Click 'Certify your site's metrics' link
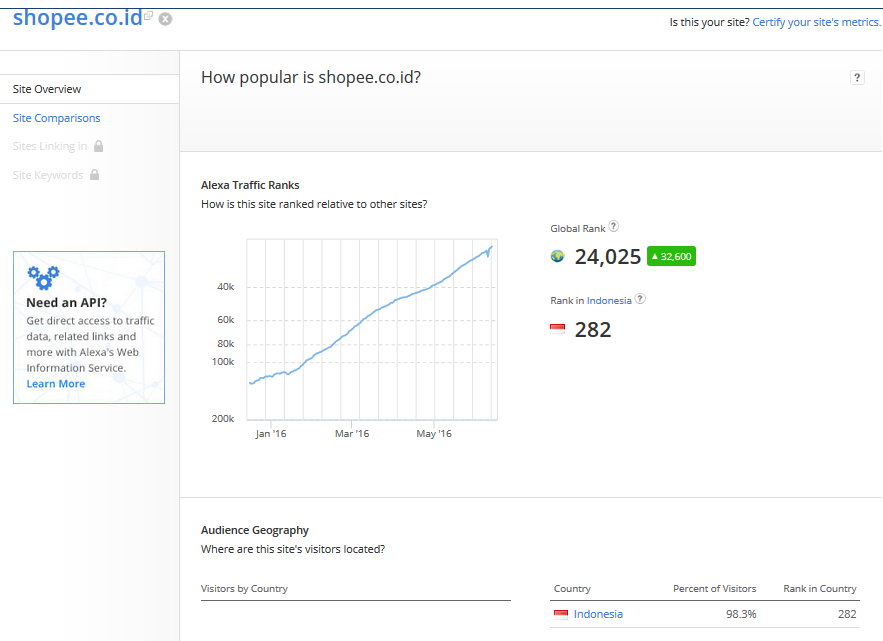Image resolution: width=883 pixels, height=641 pixels. (x=815, y=21)
